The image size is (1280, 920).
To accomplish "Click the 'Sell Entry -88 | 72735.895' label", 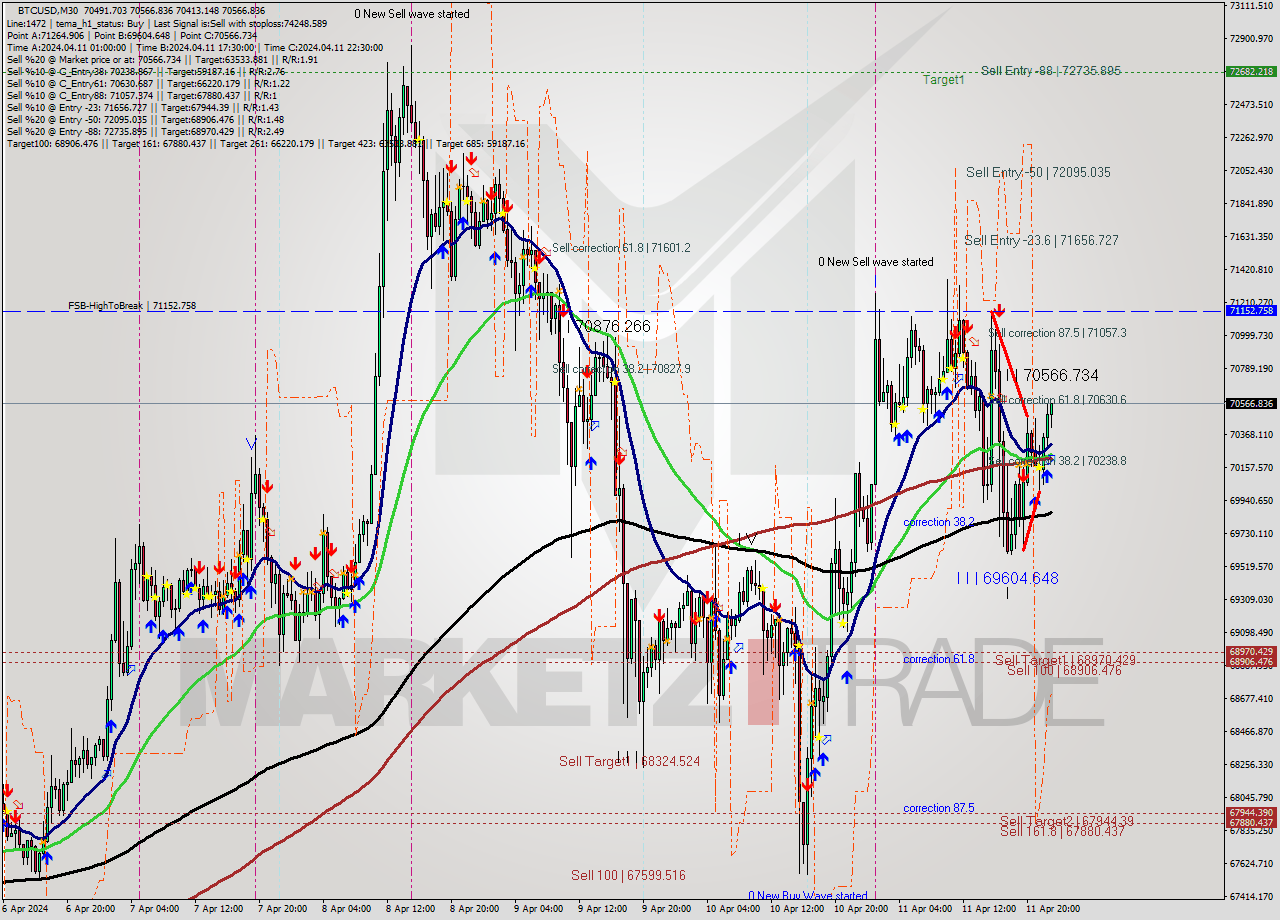I will 1050,71.
